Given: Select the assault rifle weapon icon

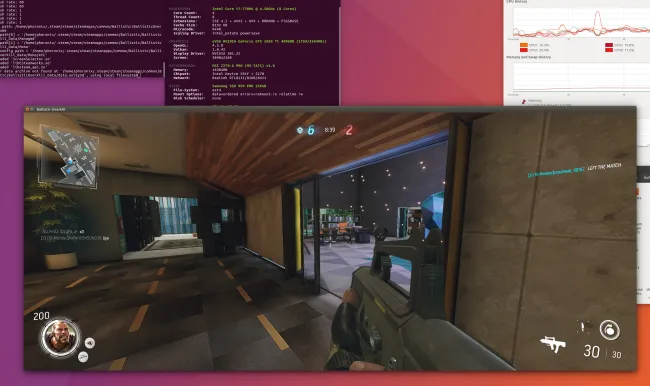Looking at the screenshot, I should [553, 344].
